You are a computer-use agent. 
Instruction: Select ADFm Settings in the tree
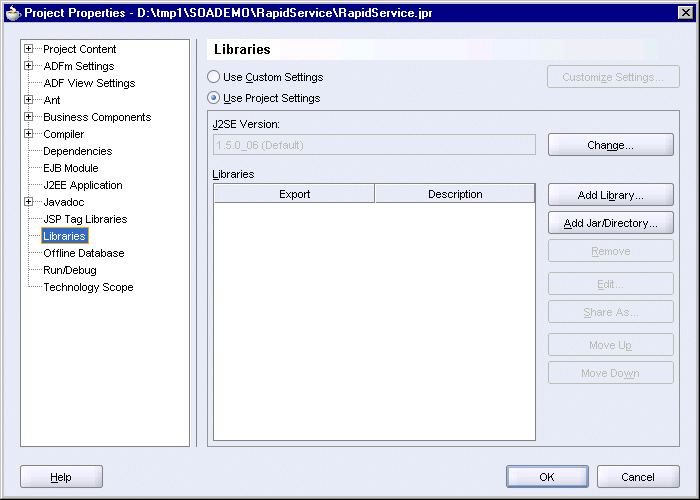tap(79, 66)
